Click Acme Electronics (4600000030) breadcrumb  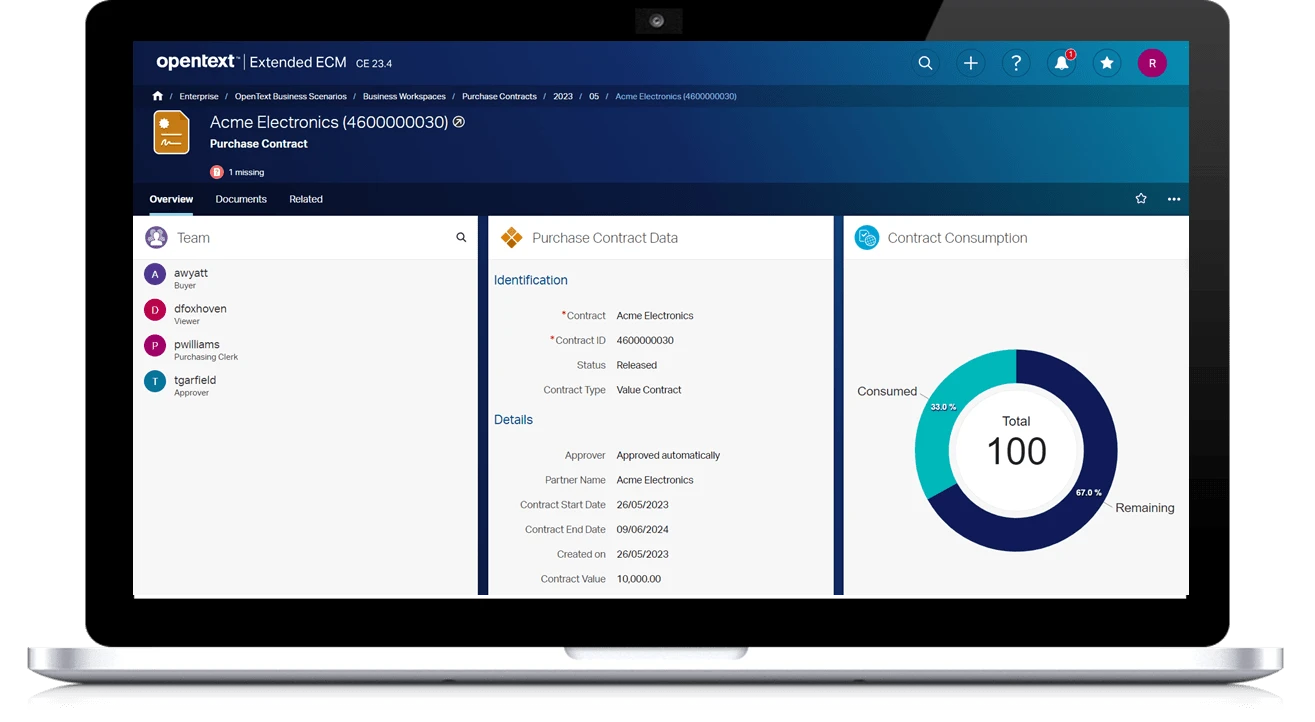click(x=676, y=97)
